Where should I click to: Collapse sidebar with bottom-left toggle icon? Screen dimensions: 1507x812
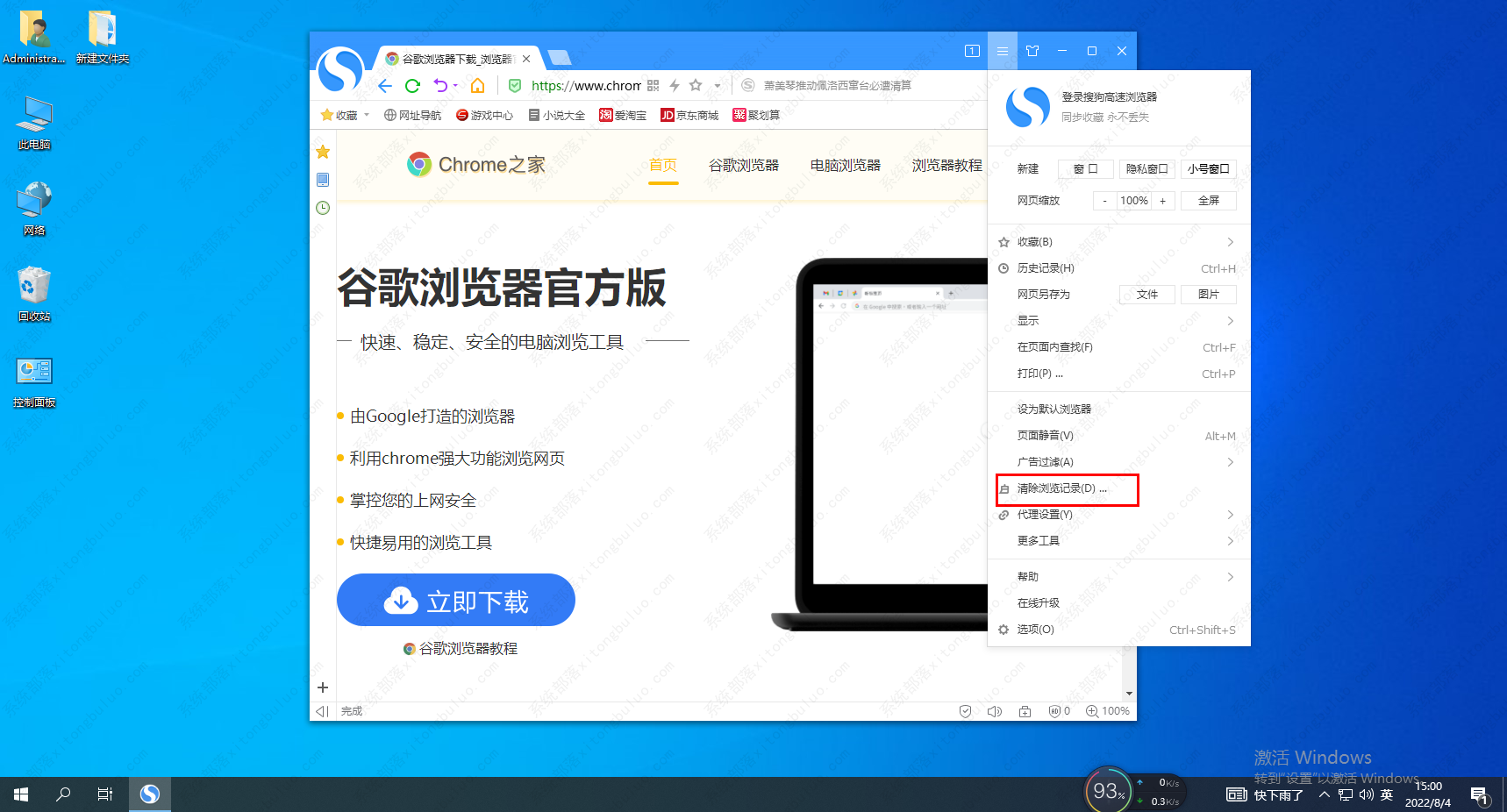pyautogui.click(x=322, y=711)
